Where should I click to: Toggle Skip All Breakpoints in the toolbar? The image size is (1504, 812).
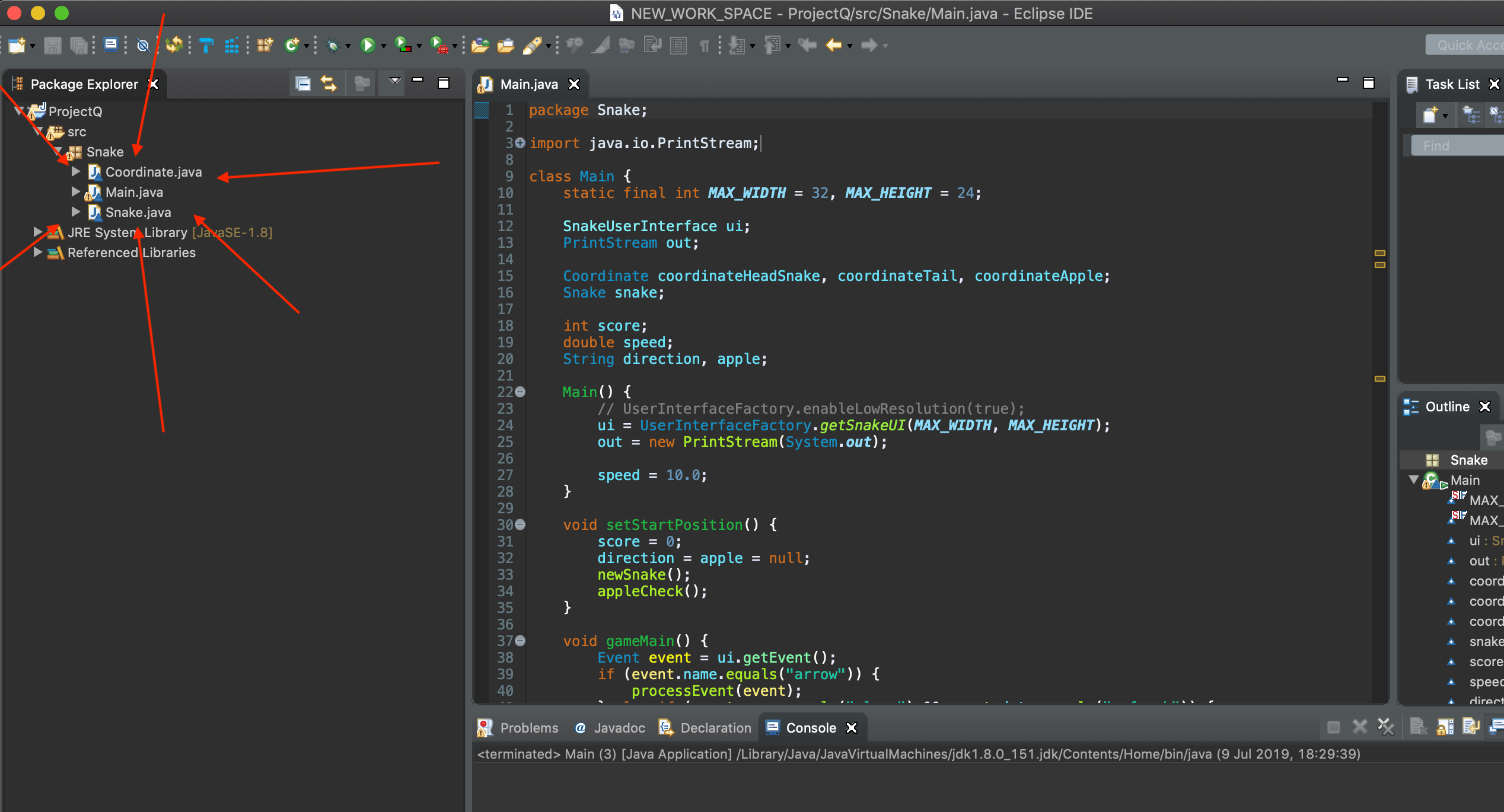tap(142, 45)
